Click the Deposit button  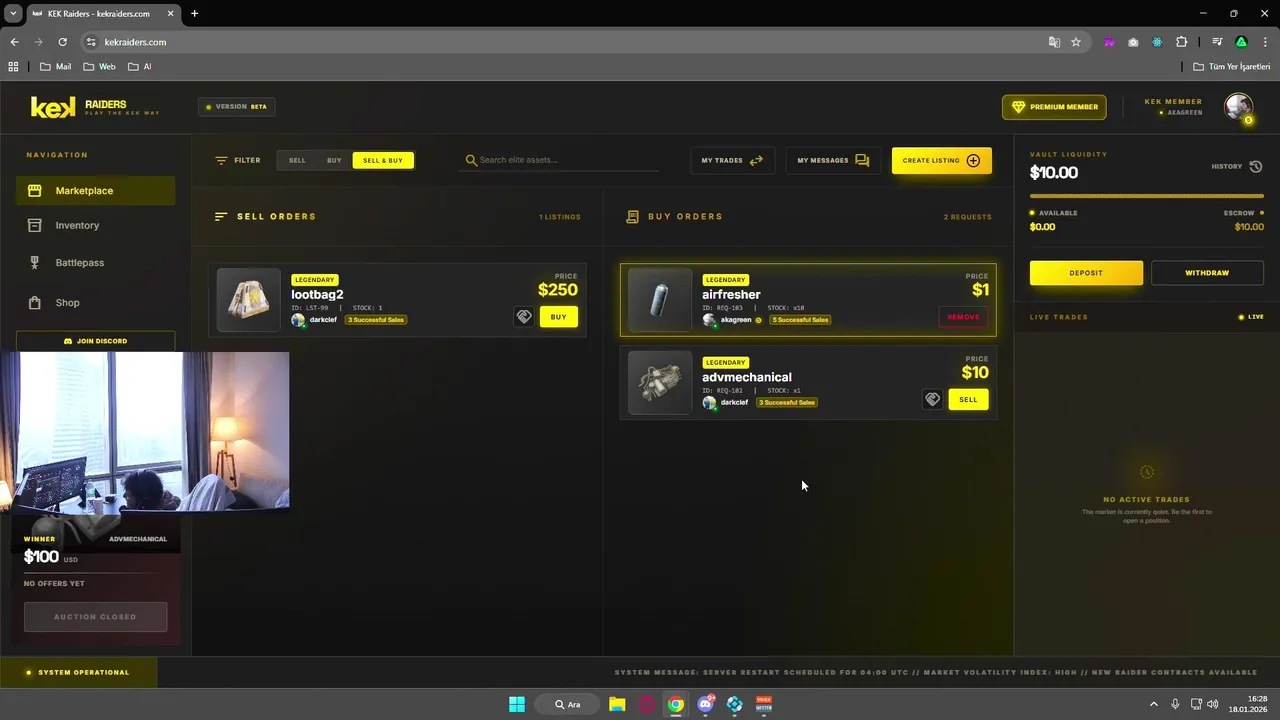pyautogui.click(x=1086, y=273)
